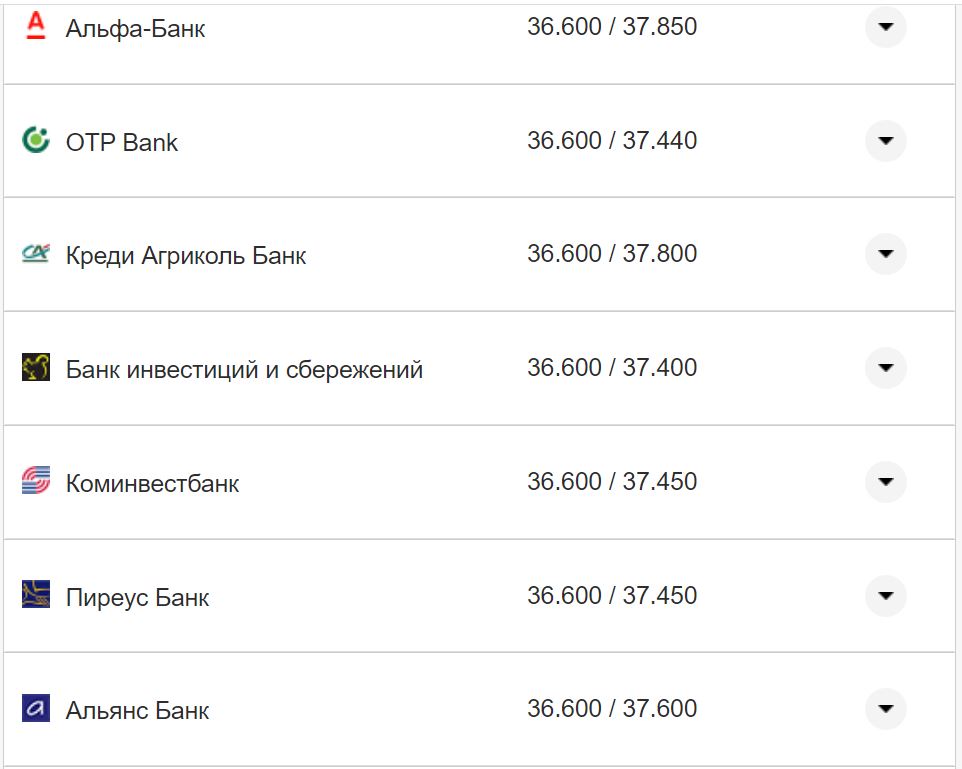Click the Альянс Банк logo icon
962x769 pixels.
click(x=35, y=710)
